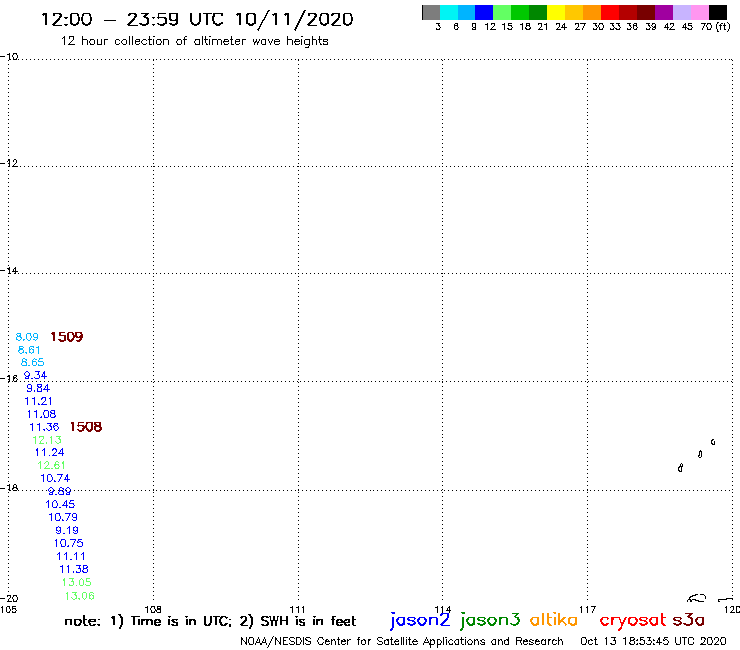The image size is (740, 650).
Task: Click the wave height value 10.45
Action: [60, 504]
